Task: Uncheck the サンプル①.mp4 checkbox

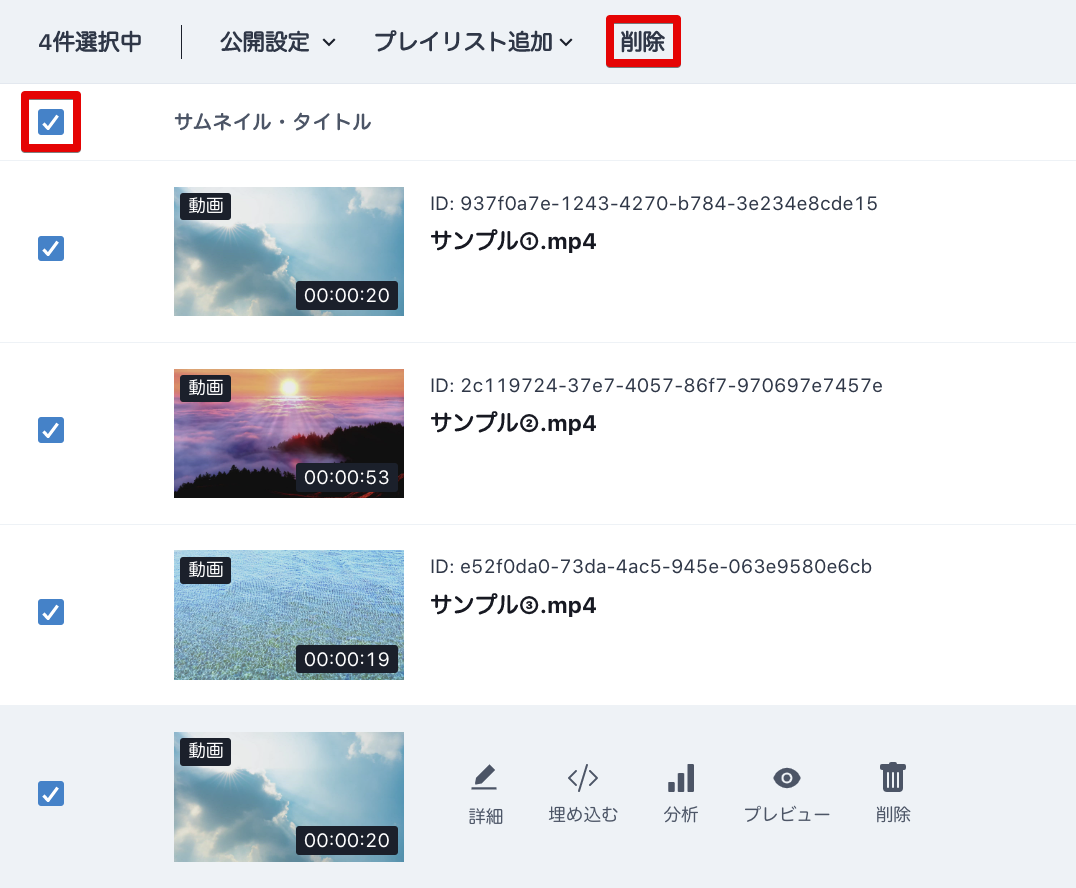Action: (x=51, y=248)
